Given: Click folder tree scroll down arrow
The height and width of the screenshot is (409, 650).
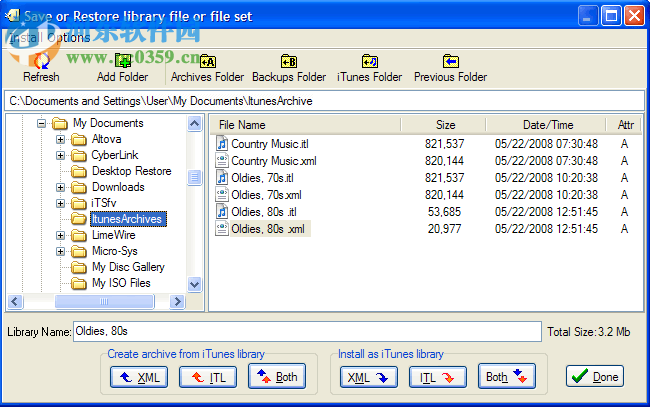Looking at the screenshot, I should point(194,284).
